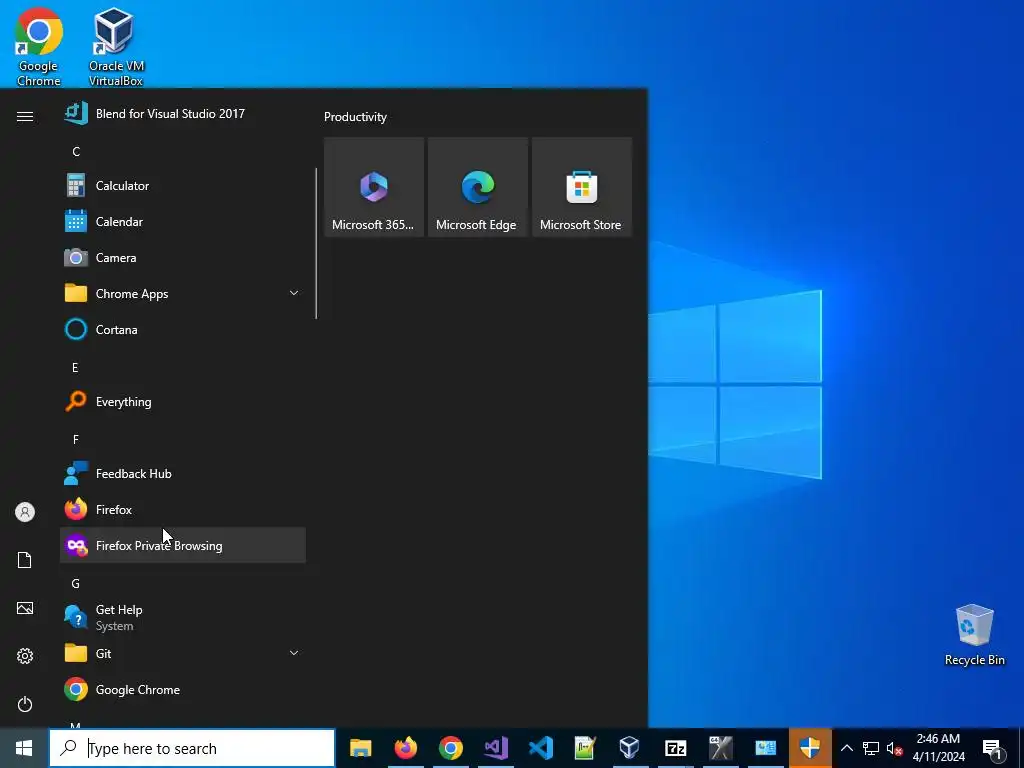This screenshot has height=768, width=1024.
Task: Jump to letter G section header
Action: 76,583
